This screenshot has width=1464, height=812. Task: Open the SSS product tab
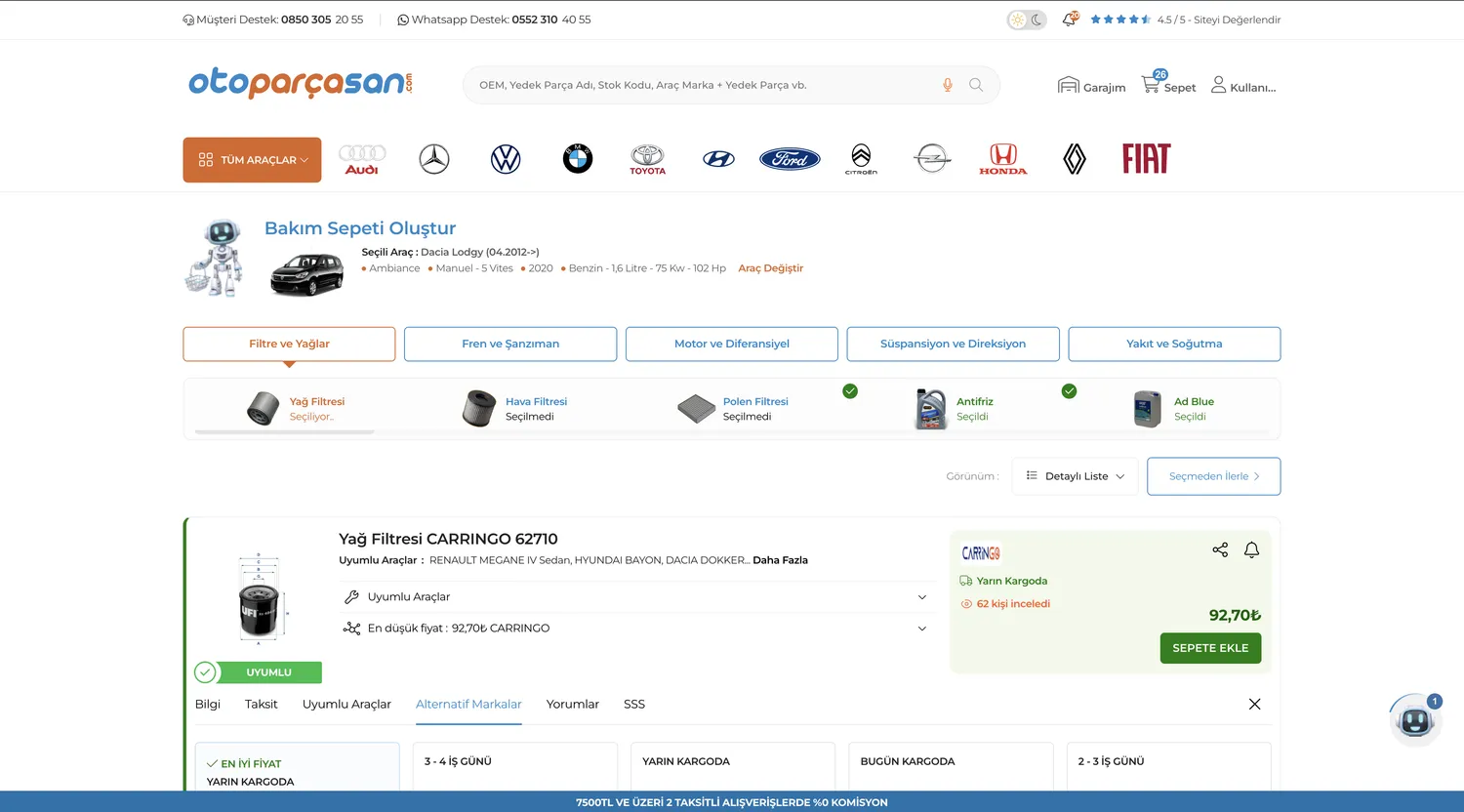pos(634,705)
